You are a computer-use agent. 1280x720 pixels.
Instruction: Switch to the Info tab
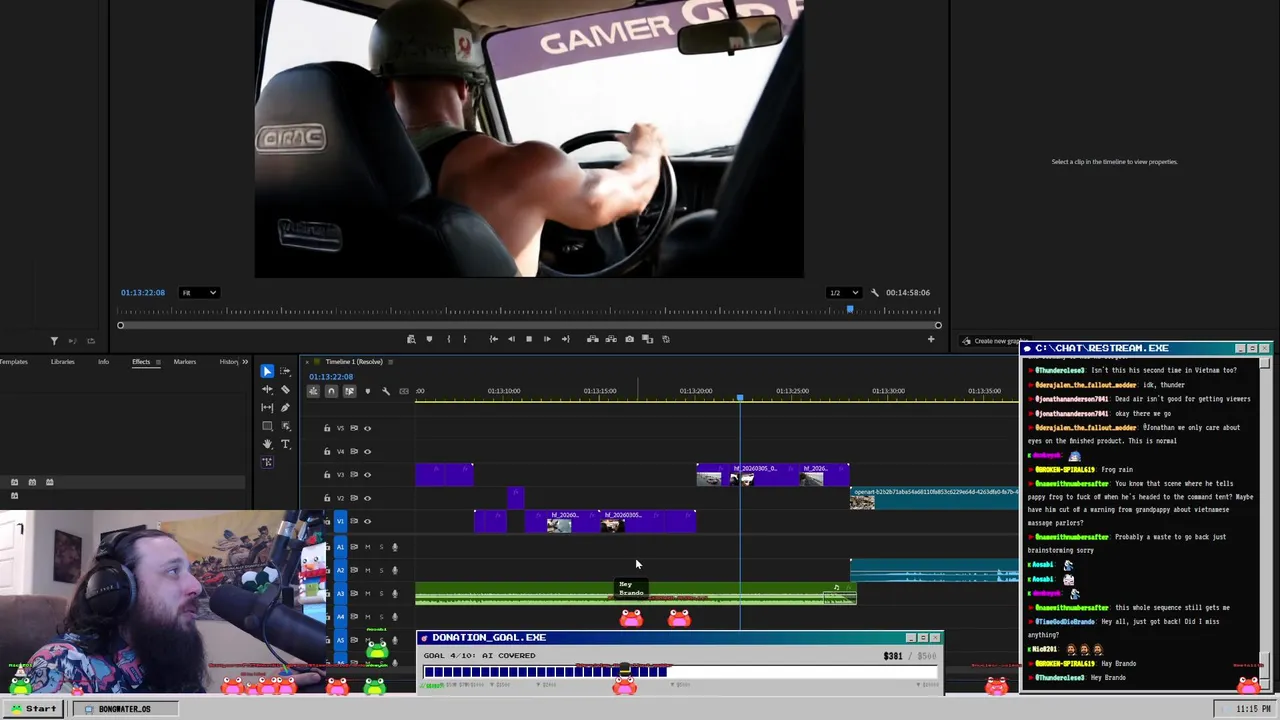pyautogui.click(x=103, y=362)
